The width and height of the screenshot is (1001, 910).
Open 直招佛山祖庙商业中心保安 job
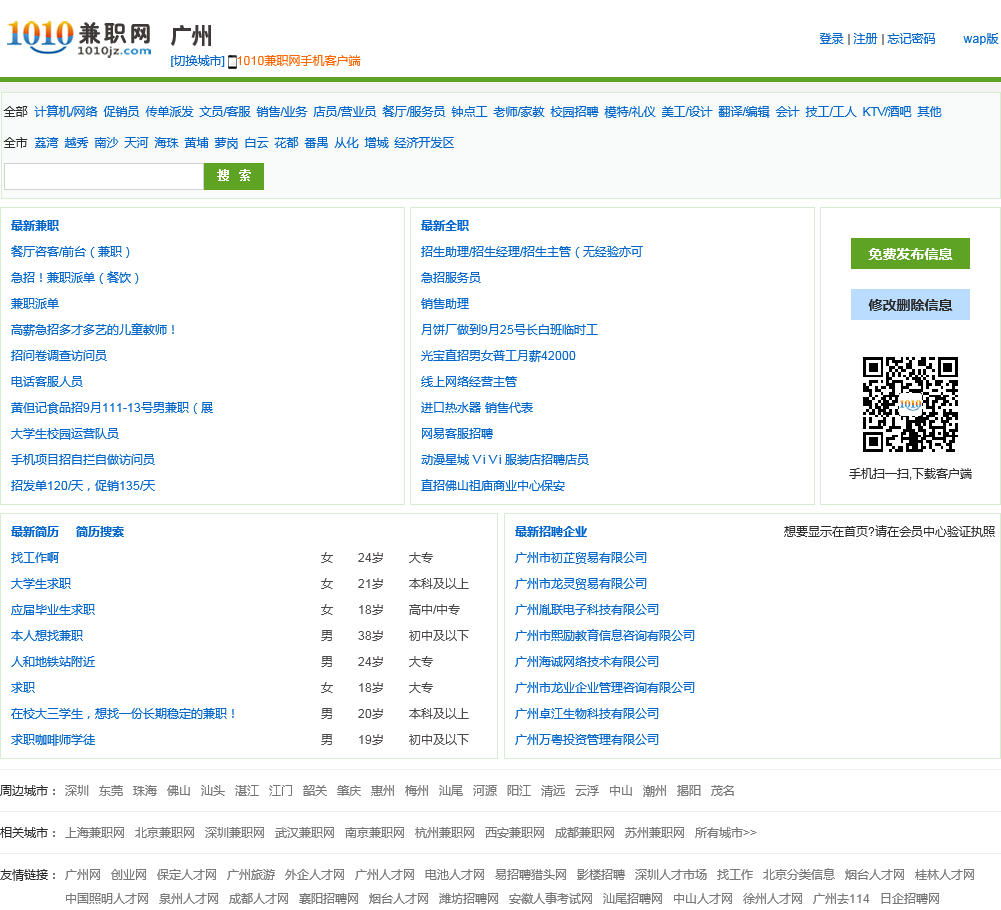point(493,485)
